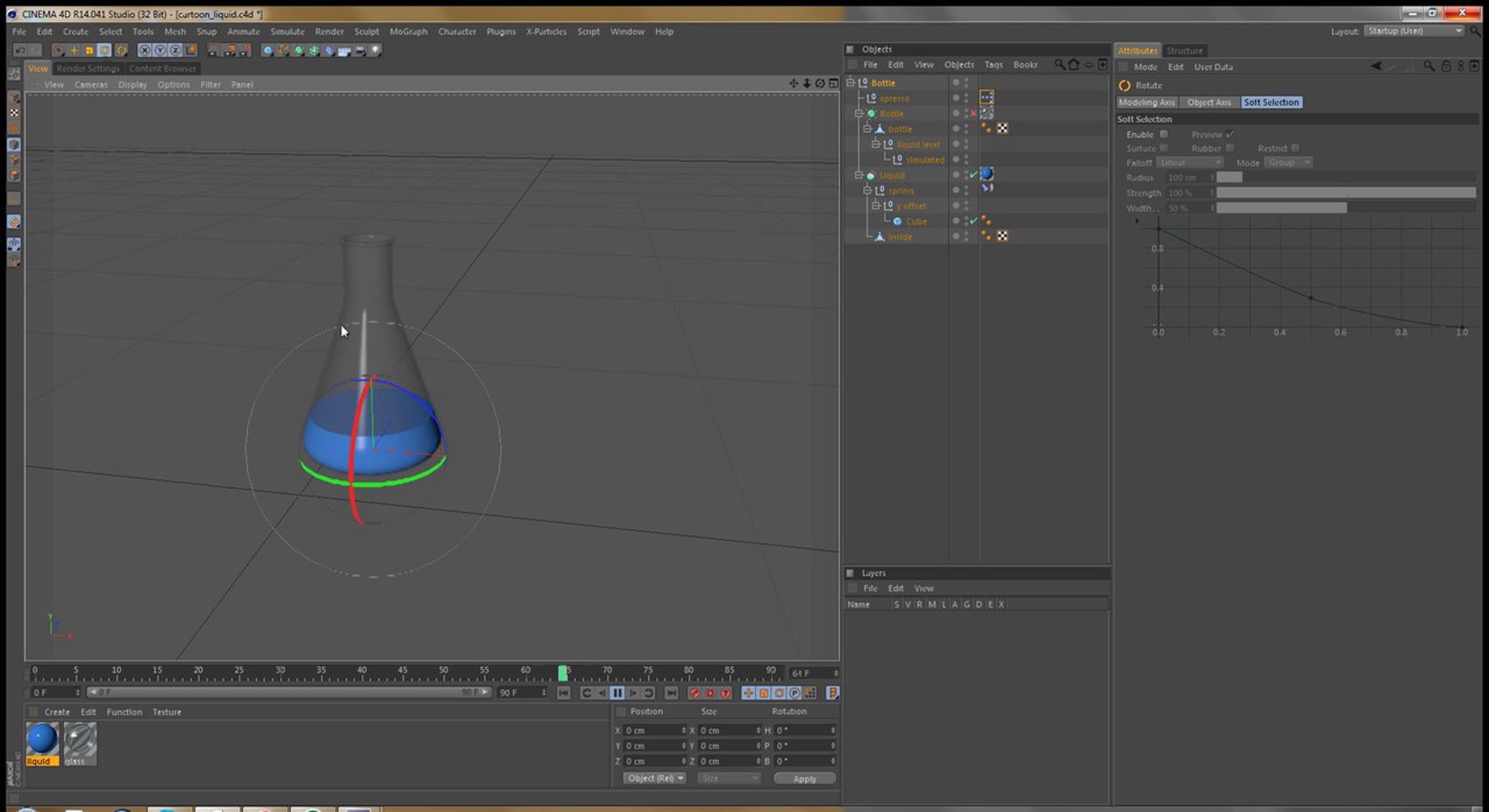Click the back arrow in Attributes panel

(x=1376, y=66)
